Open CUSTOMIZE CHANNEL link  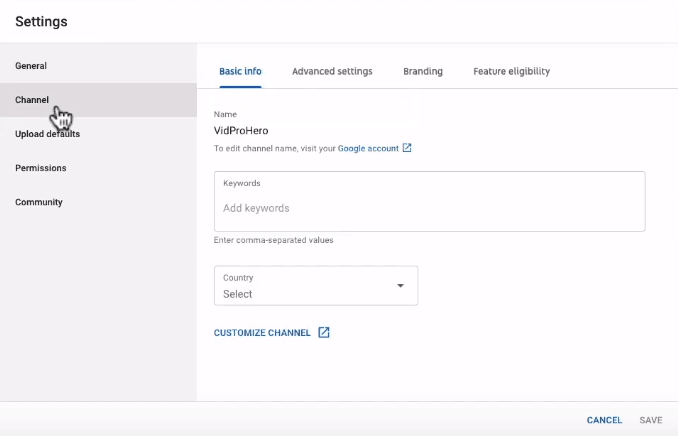[x=262, y=333]
